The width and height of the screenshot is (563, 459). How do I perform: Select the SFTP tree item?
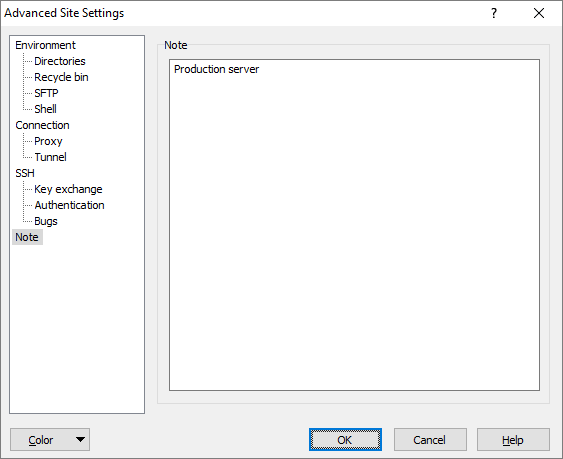[46, 93]
